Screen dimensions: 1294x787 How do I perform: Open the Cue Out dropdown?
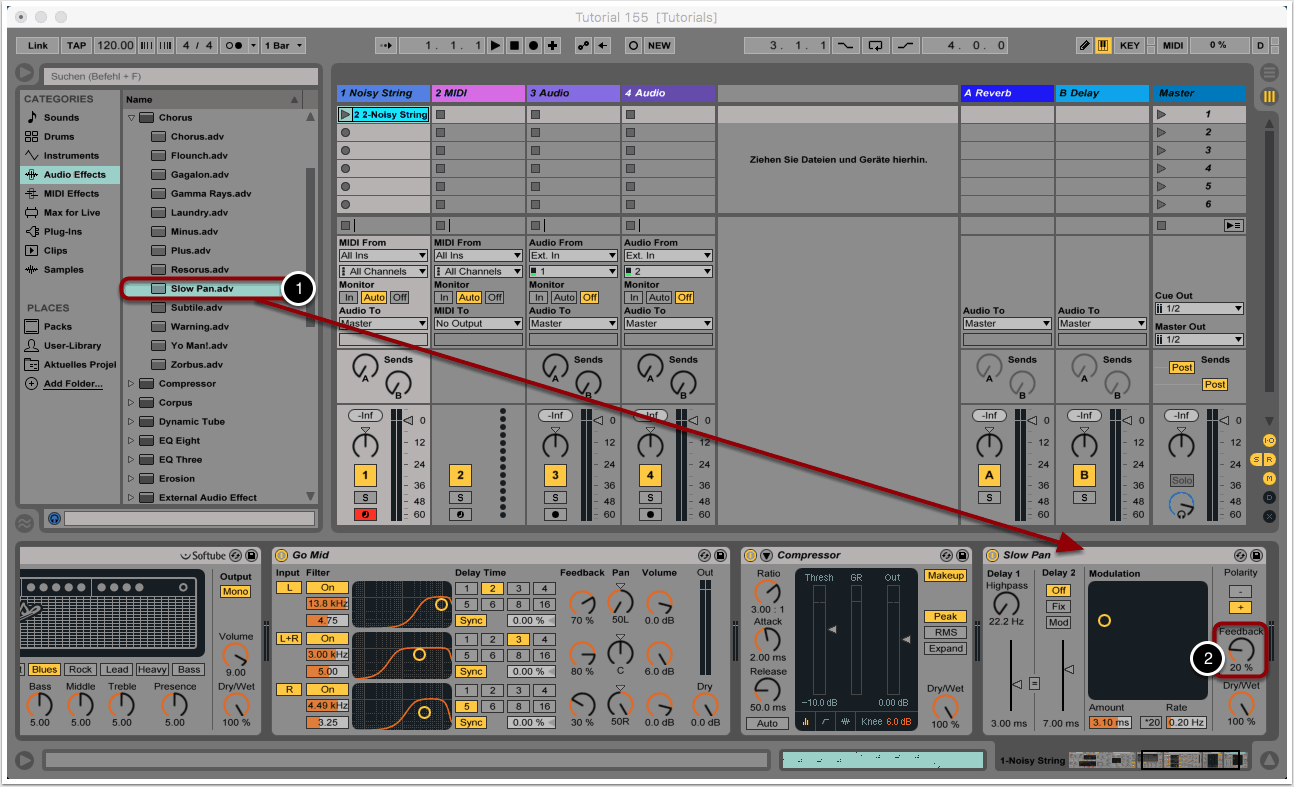point(1199,309)
